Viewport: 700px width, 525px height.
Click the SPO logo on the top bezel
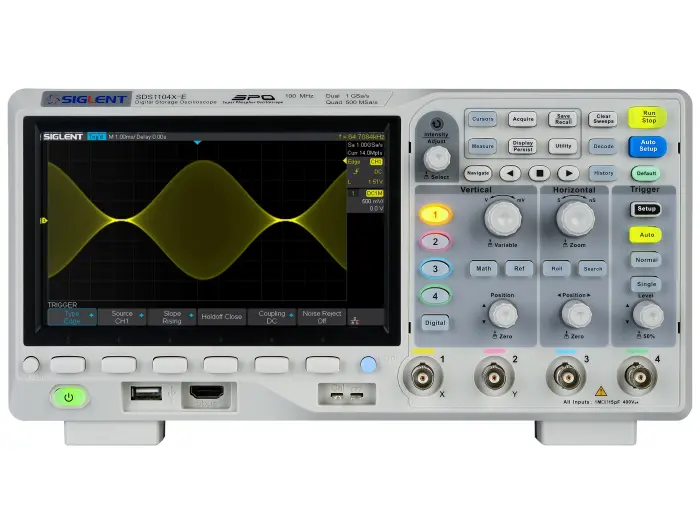pyautogui.click(x=253, y=99)
